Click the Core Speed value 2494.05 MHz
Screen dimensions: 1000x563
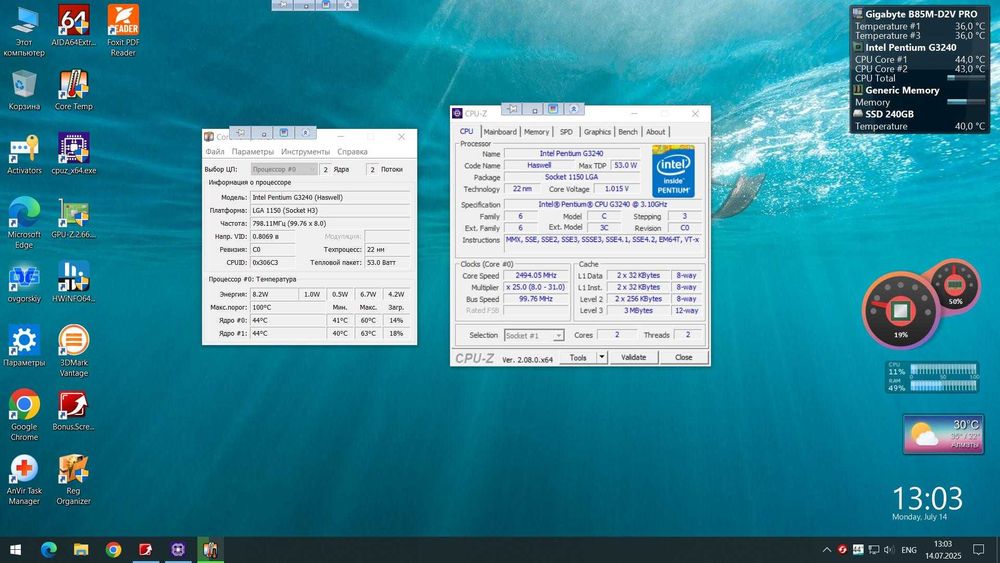pyautogui.click(x=536, y=275)
